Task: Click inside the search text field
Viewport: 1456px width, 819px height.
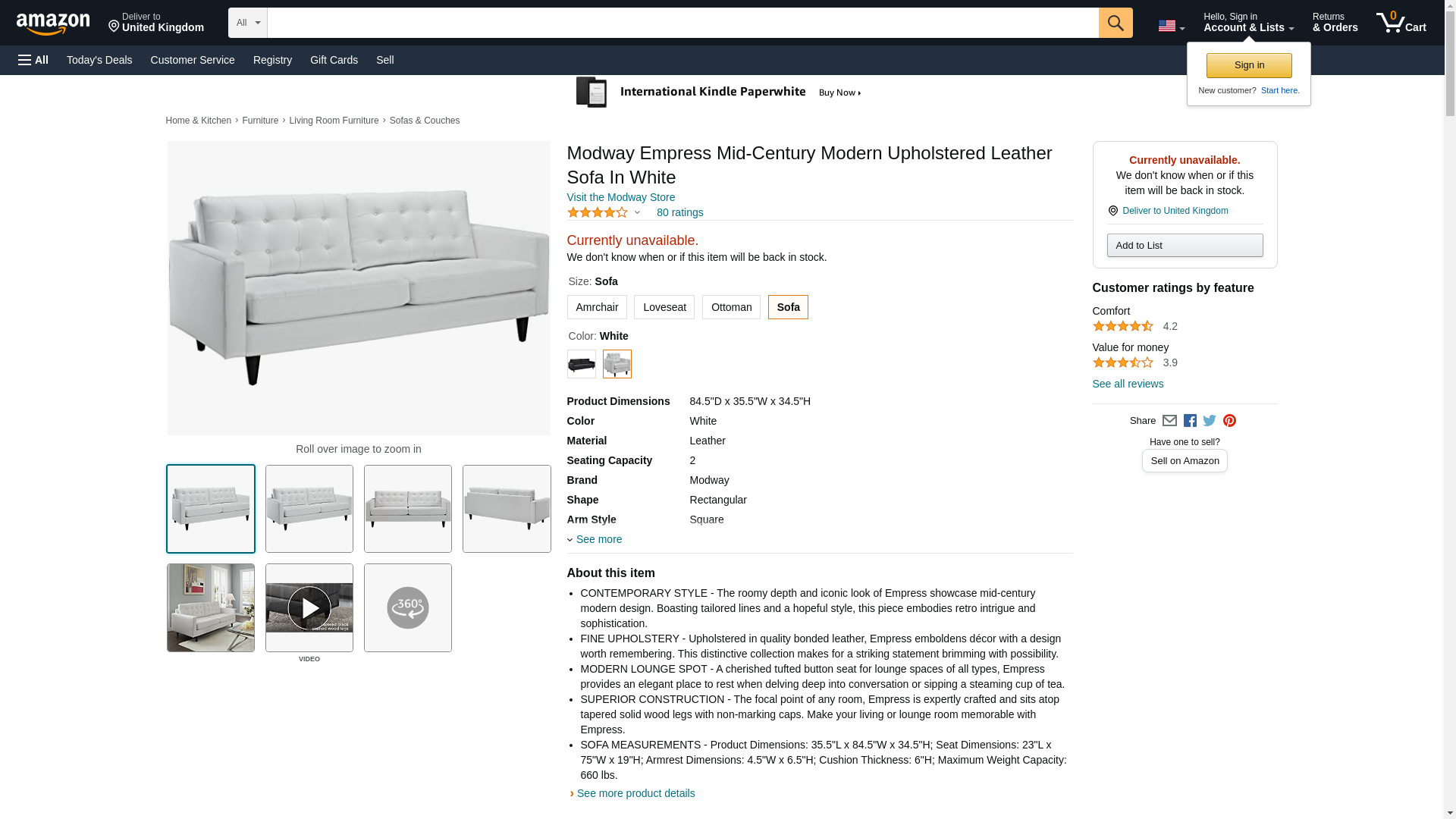Action: (x=682, y=23)
